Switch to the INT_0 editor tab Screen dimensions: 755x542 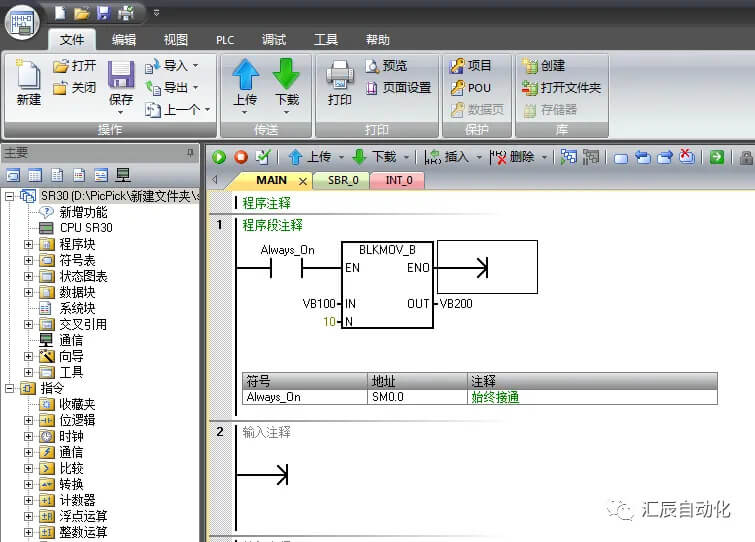399,181
